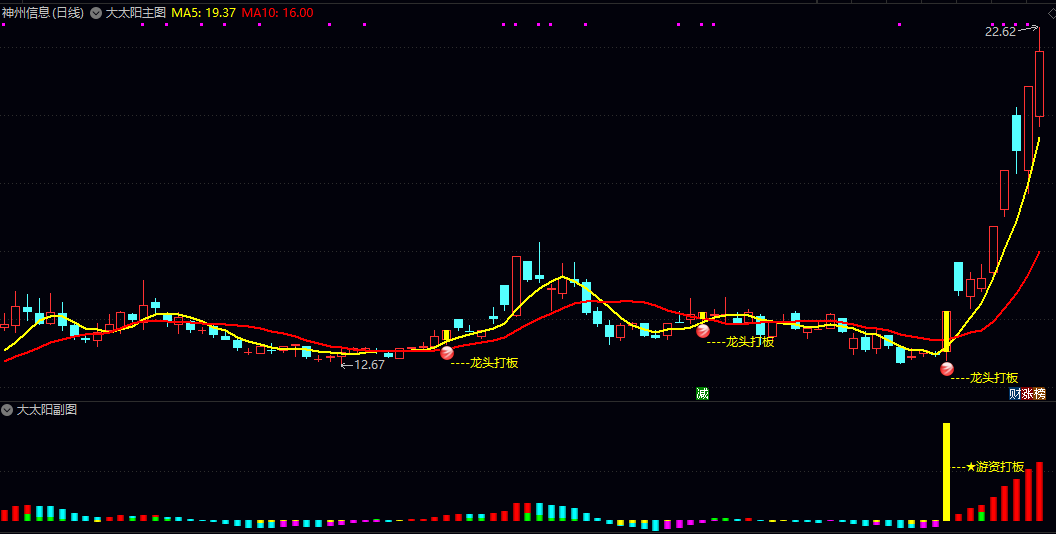The height and width of the screenshot is (534, 1056).
Task: Click the leftmost 龙头打板 annotation
Action: pyautogui.click(x=494, y=363)
